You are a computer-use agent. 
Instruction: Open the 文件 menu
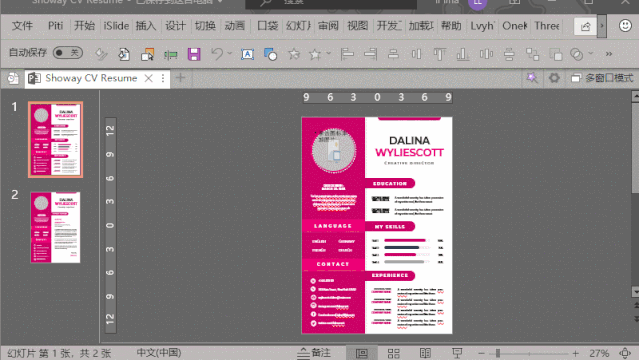click(22, 26)
